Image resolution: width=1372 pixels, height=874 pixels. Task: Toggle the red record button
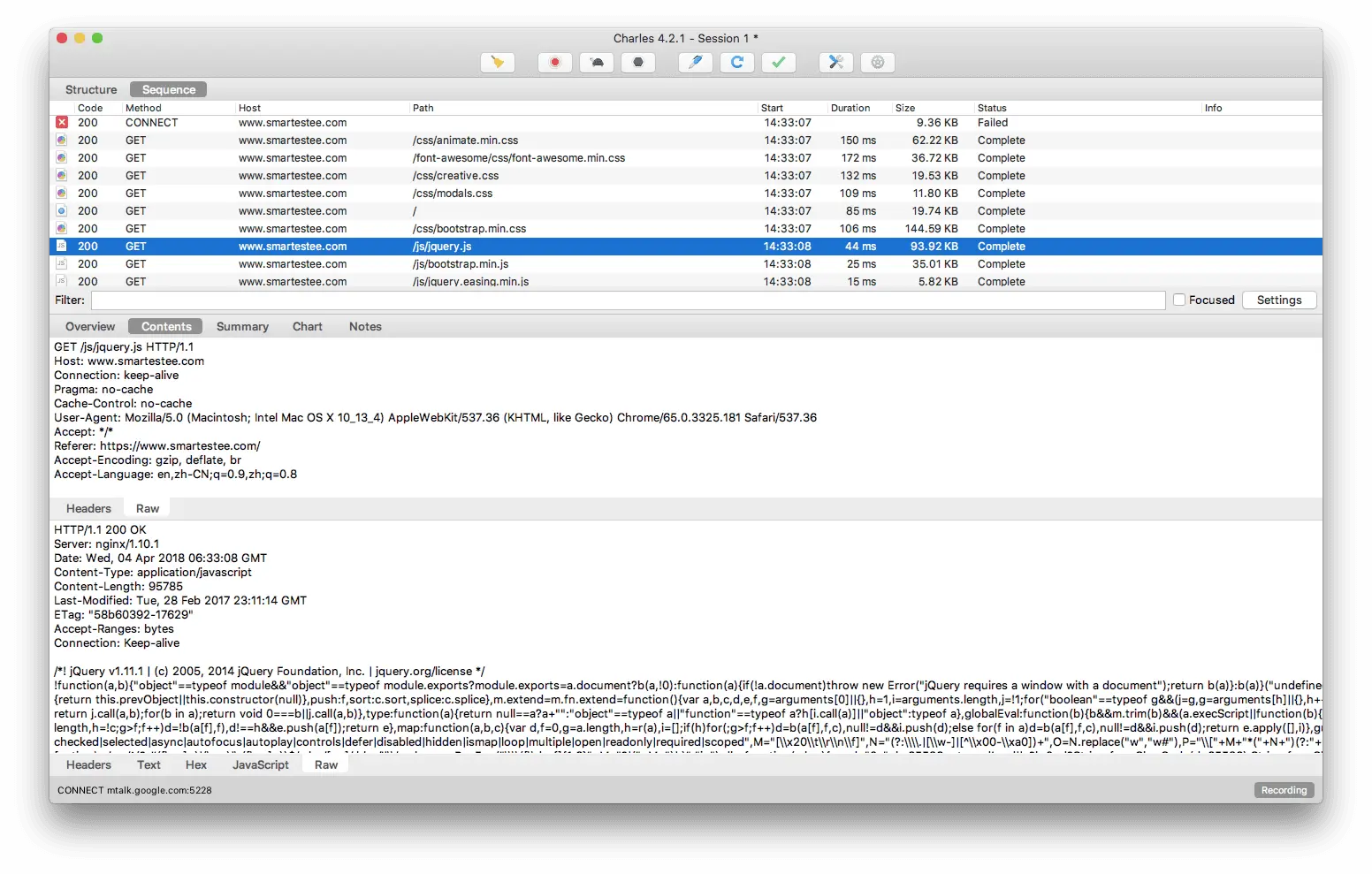(555, 63)
